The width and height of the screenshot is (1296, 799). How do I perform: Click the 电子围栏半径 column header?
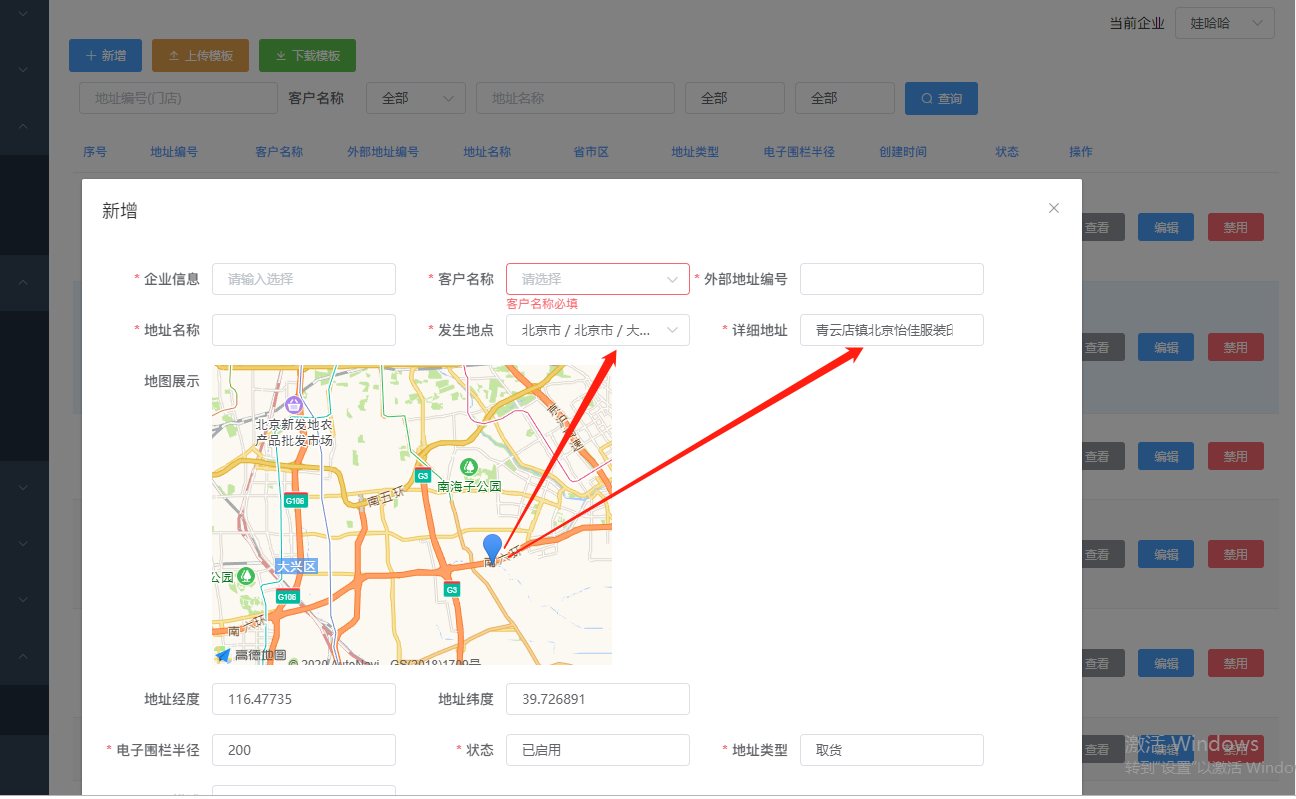coord(799,152)
